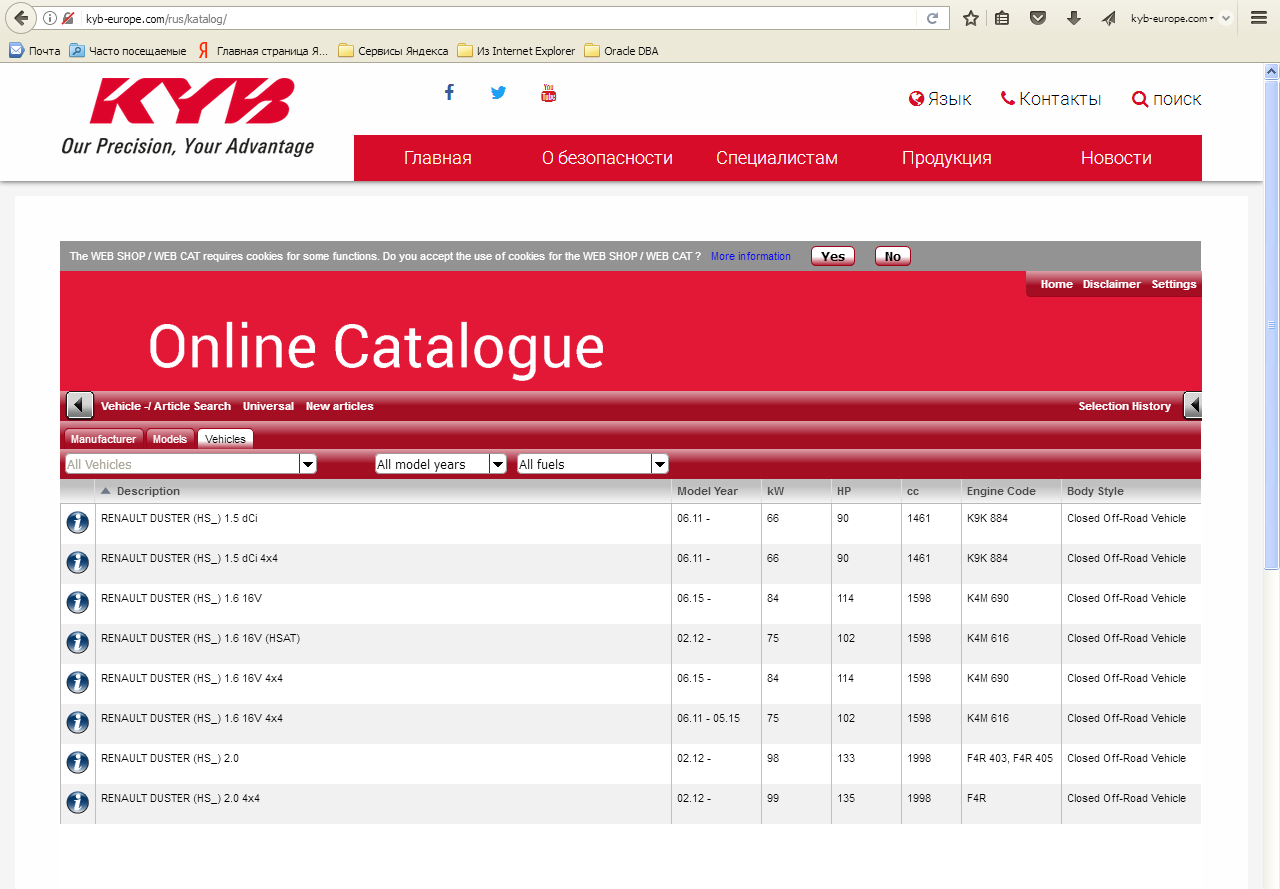Image resolution: width=1280 pixels, height=889 pixels.
Task: Select RENAULT DUSTER (HS_) 2.0 4x4 text
Action: click(x=181, y=798)
